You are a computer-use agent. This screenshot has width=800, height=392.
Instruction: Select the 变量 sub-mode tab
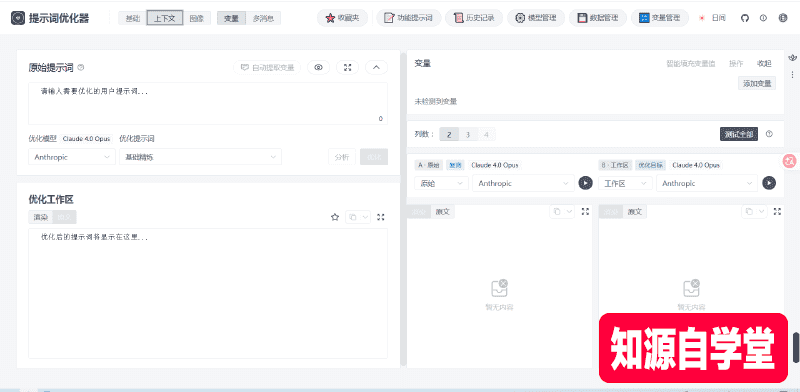coord(231,18)
